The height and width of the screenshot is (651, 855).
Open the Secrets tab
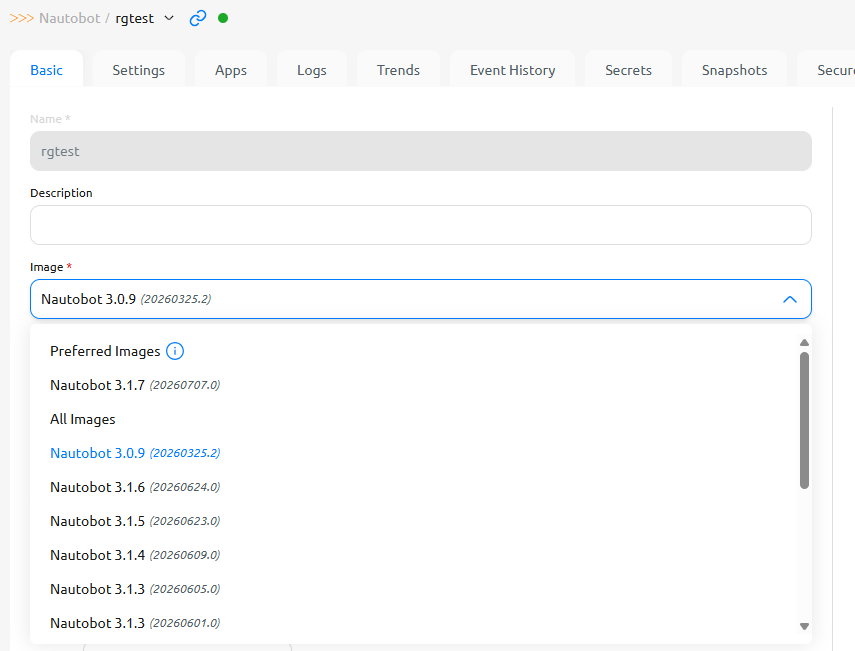pos(628,70)
